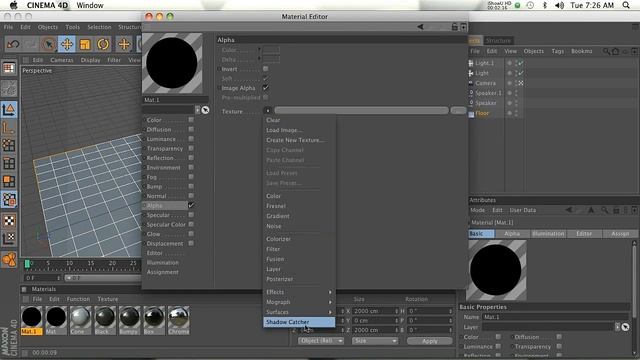640x360 pixels.
Task: Select the Model mode icon in left sidebar
Action: coord(9,109)
